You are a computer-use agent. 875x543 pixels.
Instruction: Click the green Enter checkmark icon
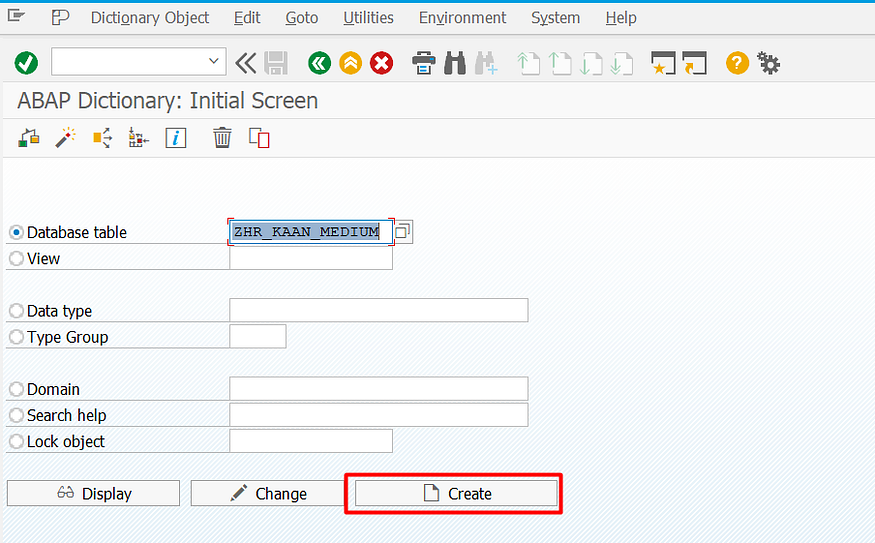[26, 63]
